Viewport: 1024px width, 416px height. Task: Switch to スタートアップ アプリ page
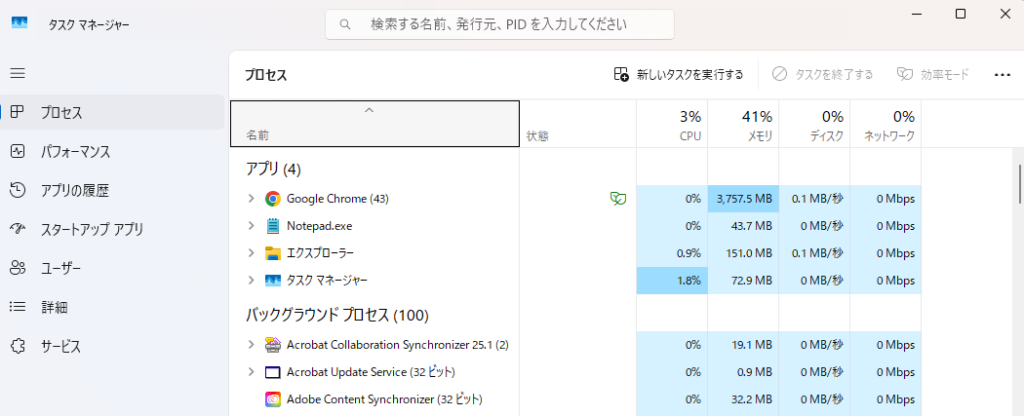[x=89, y=230]
